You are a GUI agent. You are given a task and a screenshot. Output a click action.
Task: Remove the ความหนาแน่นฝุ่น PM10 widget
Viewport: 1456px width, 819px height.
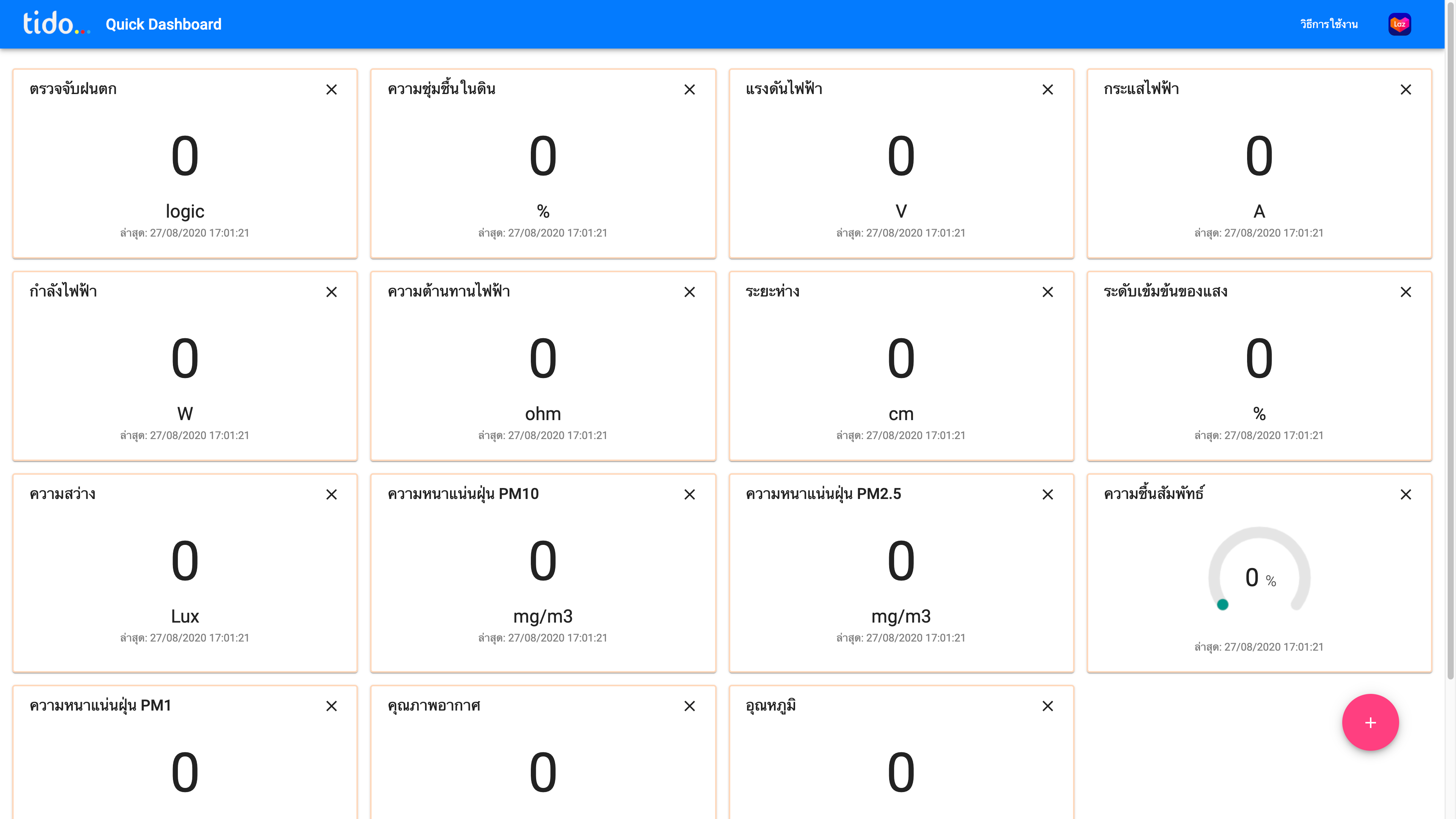pyautogui.click(x=690, y=494)
